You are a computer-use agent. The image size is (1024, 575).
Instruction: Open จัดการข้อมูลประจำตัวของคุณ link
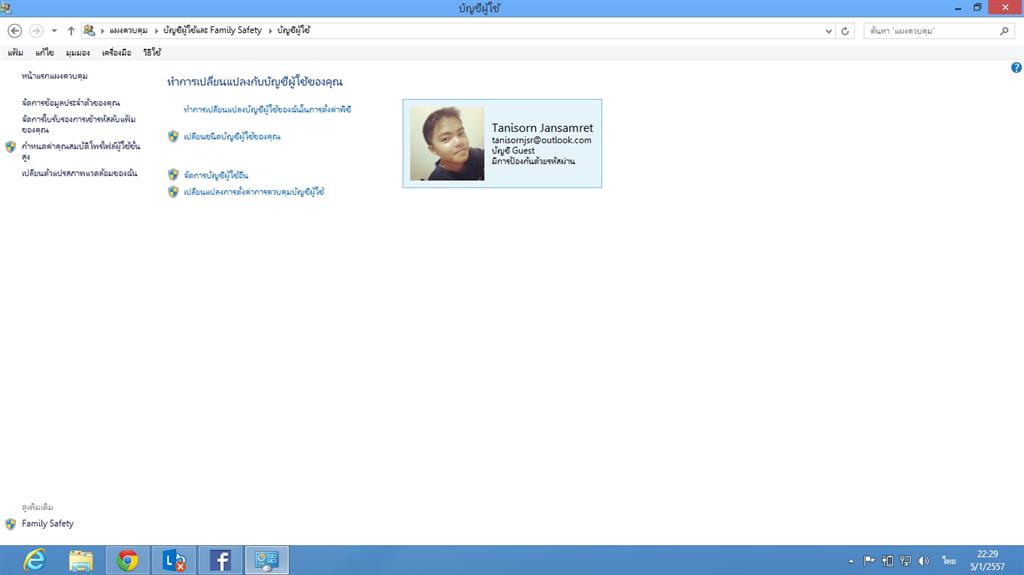click(71, 103)
